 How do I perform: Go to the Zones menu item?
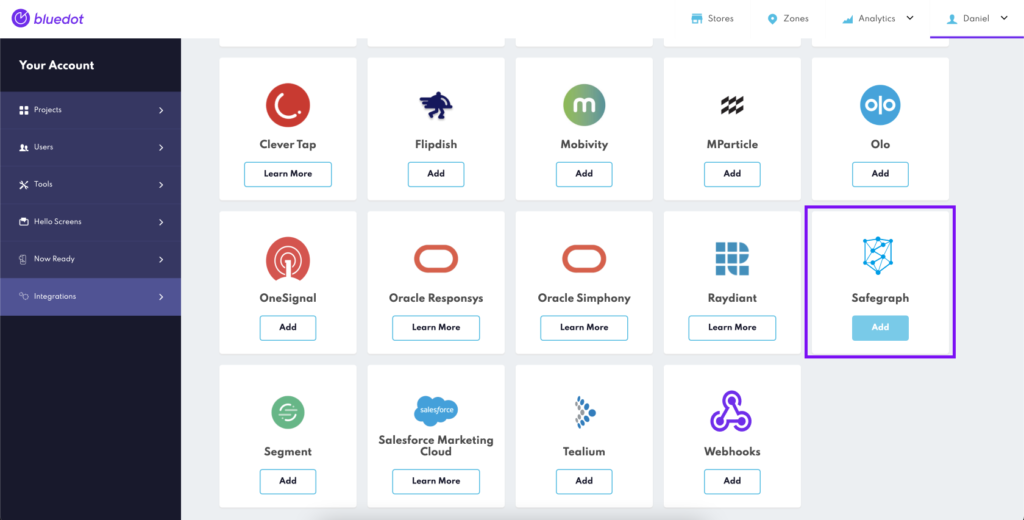[788, 19]
